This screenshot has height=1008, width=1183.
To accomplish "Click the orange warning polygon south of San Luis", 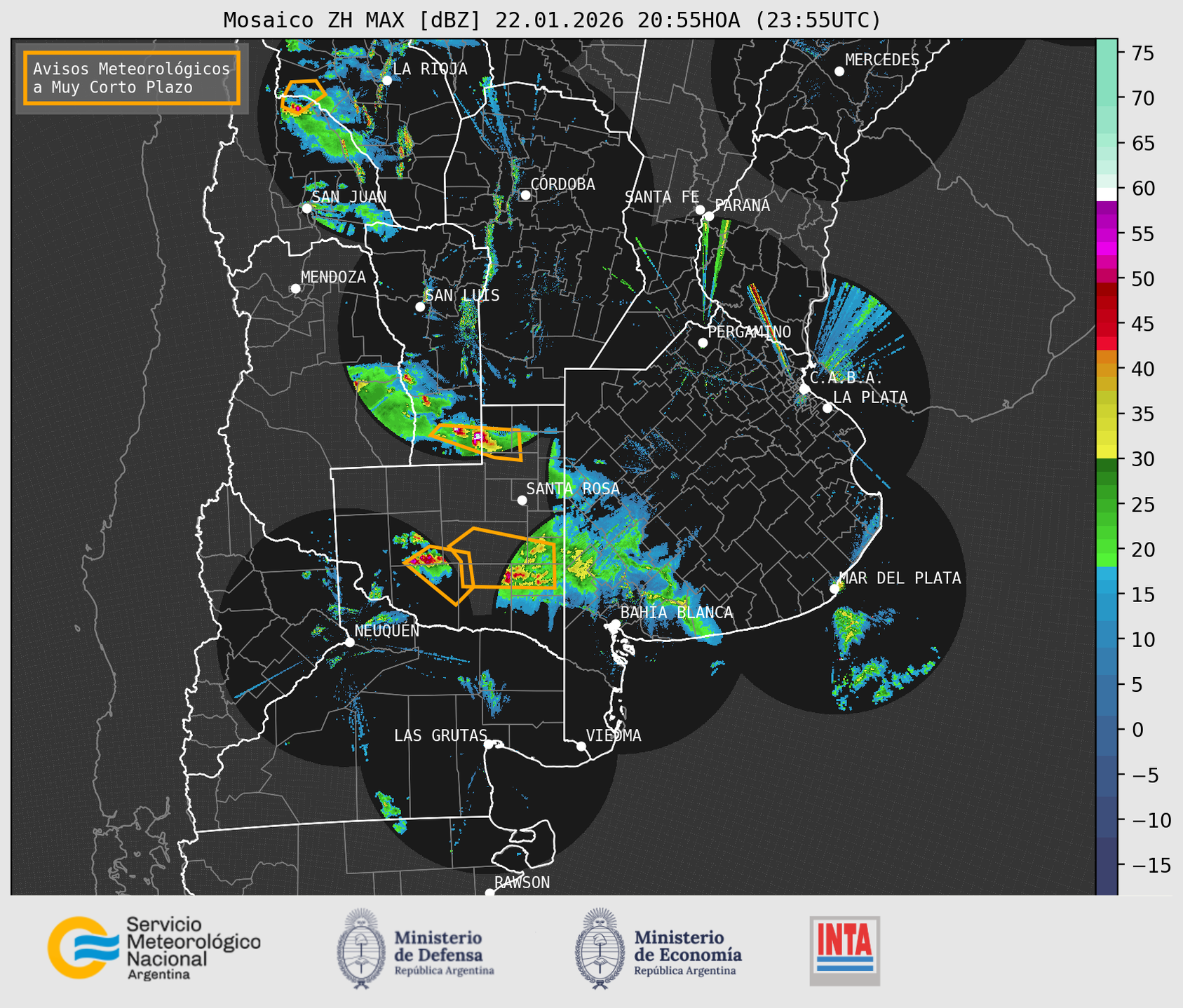I will point(478,442).
